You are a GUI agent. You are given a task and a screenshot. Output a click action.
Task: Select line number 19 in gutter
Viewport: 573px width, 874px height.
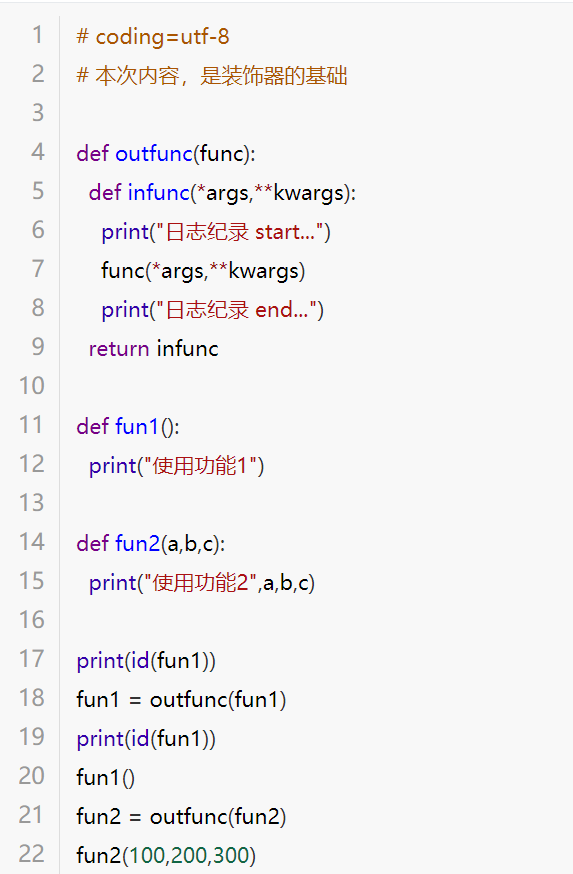tap(32, 737)
